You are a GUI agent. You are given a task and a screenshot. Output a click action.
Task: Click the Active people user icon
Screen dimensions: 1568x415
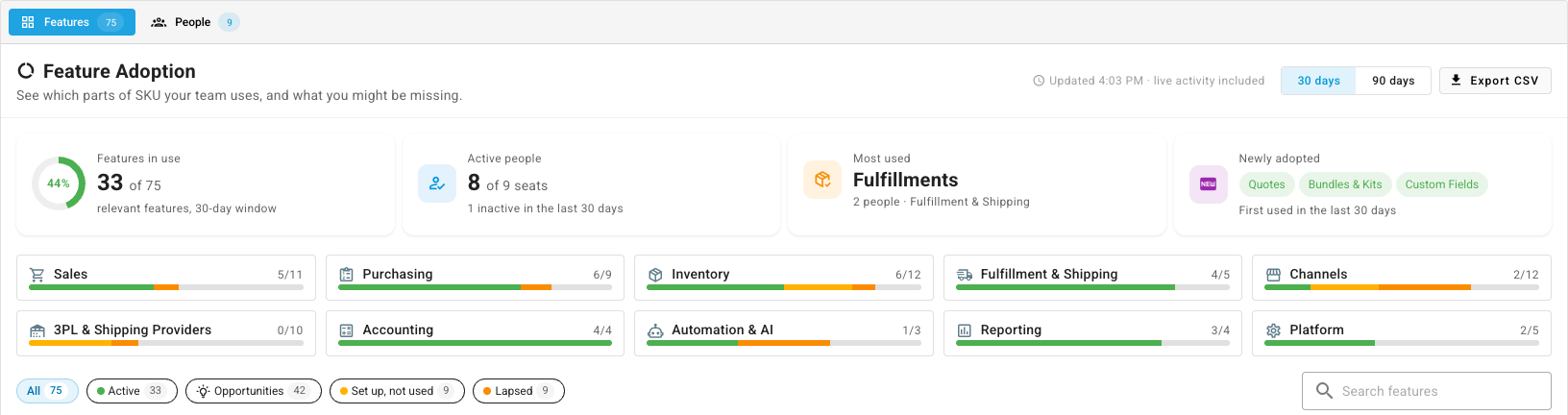(x=437, y=183)
